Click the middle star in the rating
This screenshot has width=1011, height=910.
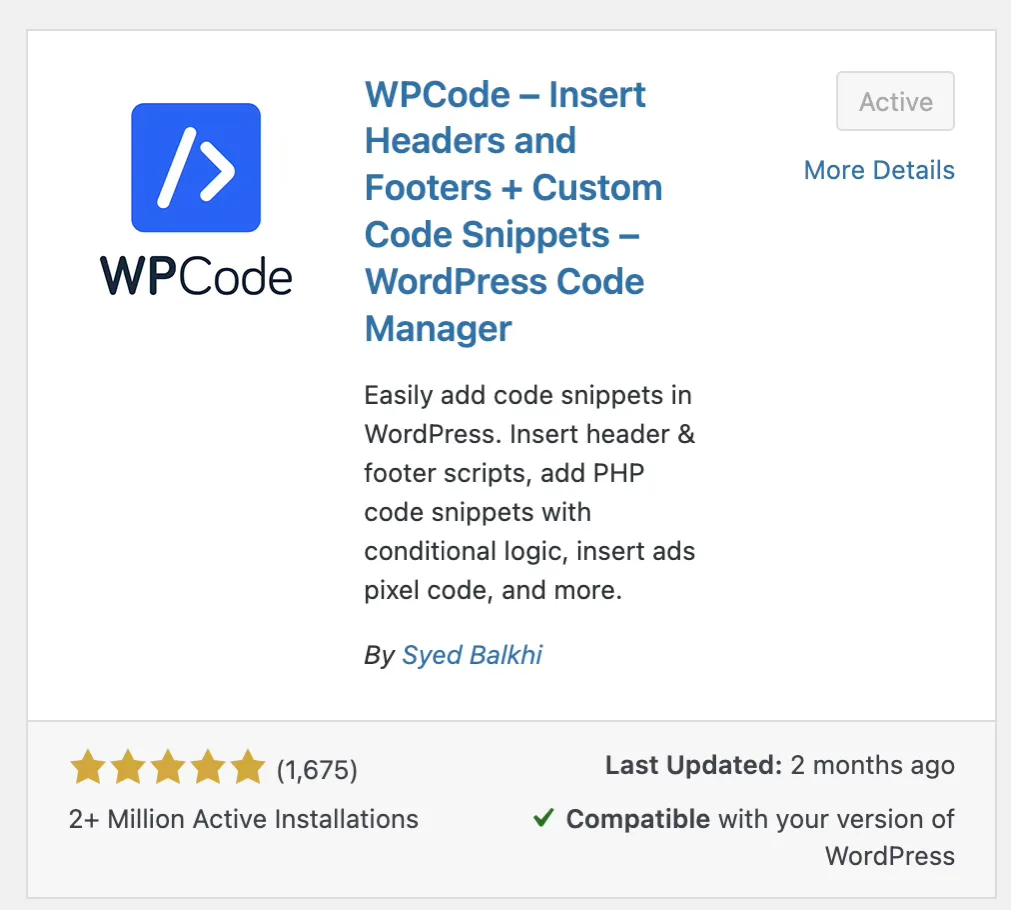(x=168, y=768)
